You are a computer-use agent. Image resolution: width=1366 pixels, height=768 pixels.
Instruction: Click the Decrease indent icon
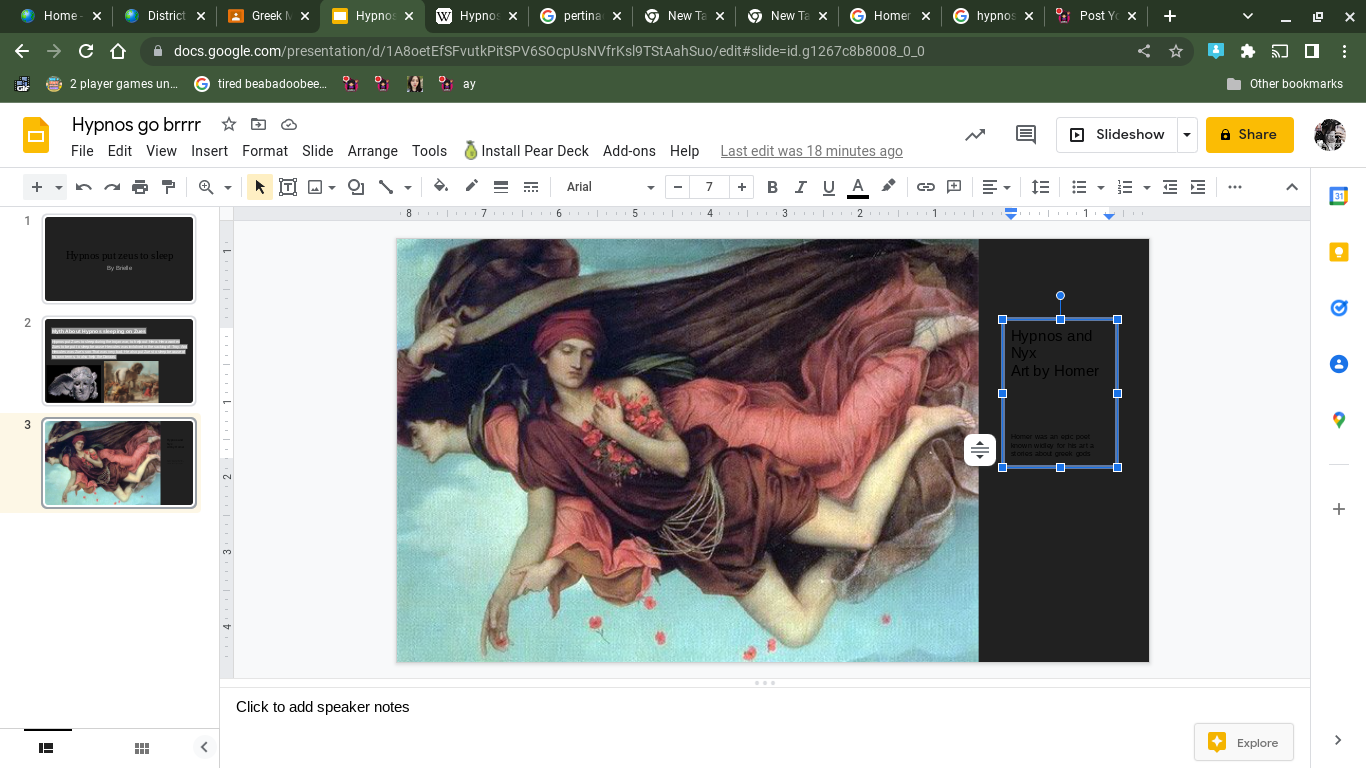click(x=1169, y=187)
